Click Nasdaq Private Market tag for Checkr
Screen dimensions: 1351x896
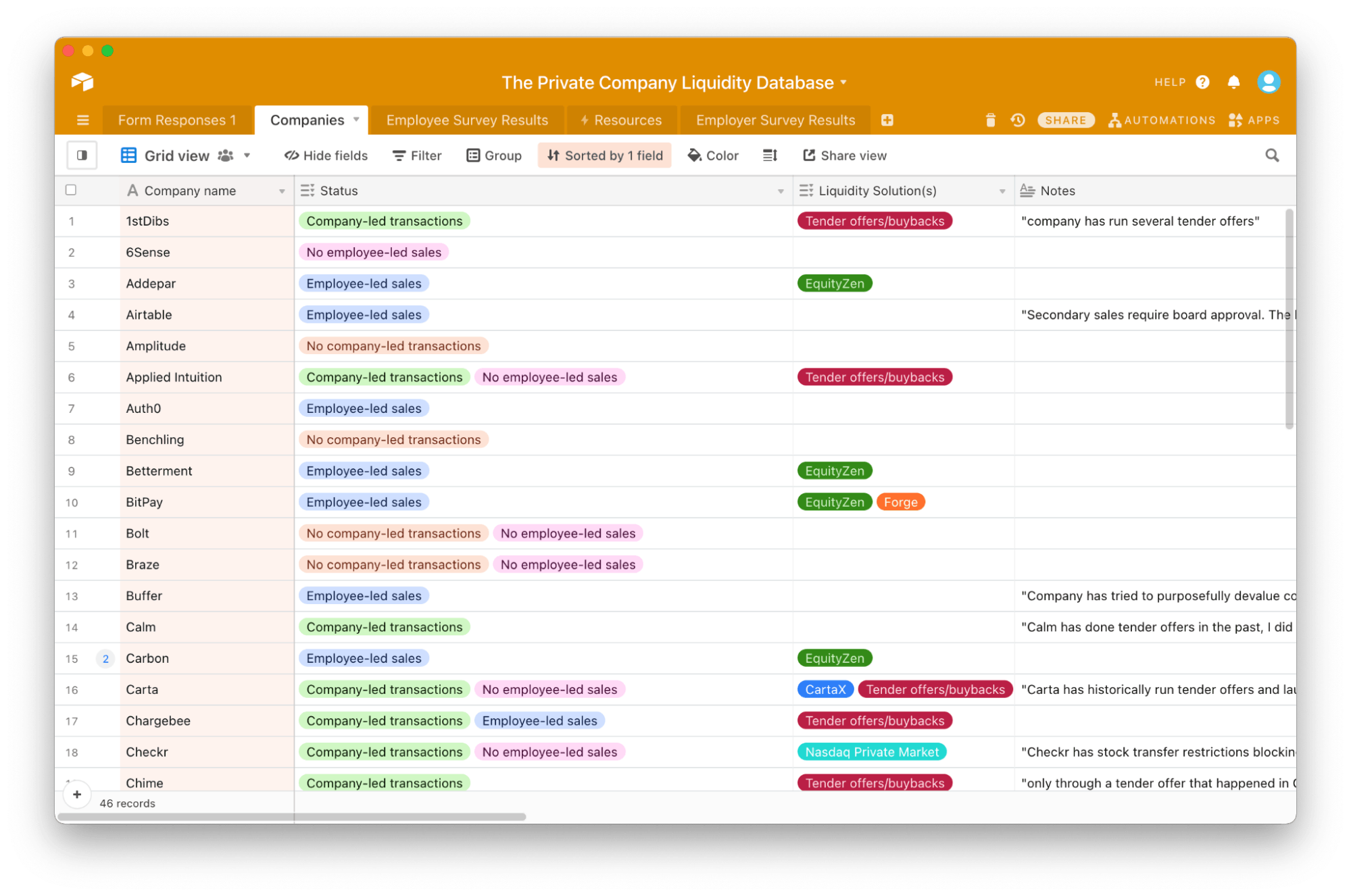click(x=872, y=752)
